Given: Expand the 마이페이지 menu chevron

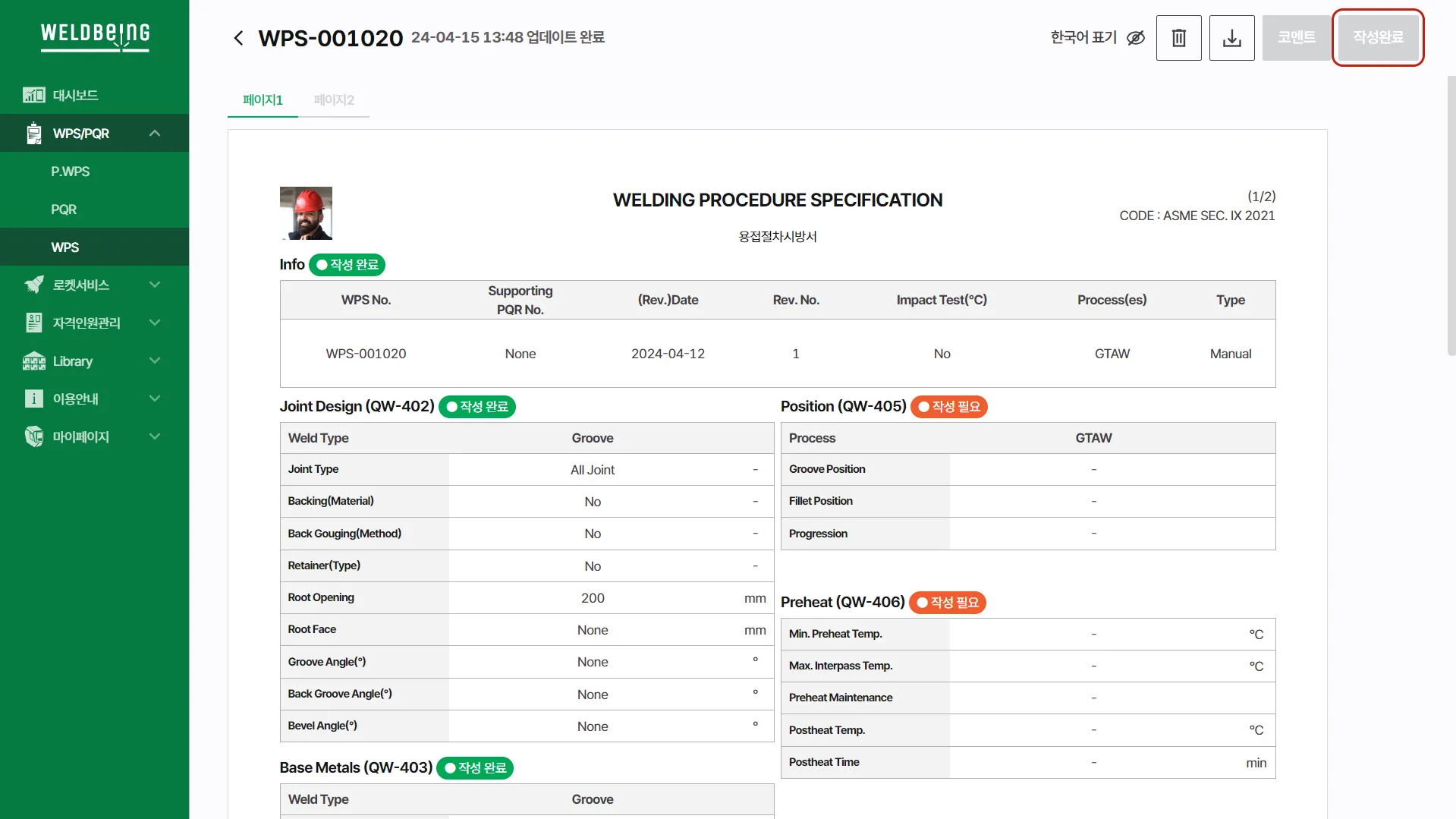Looking at the screenshot, I should click(x=155, y=436).
